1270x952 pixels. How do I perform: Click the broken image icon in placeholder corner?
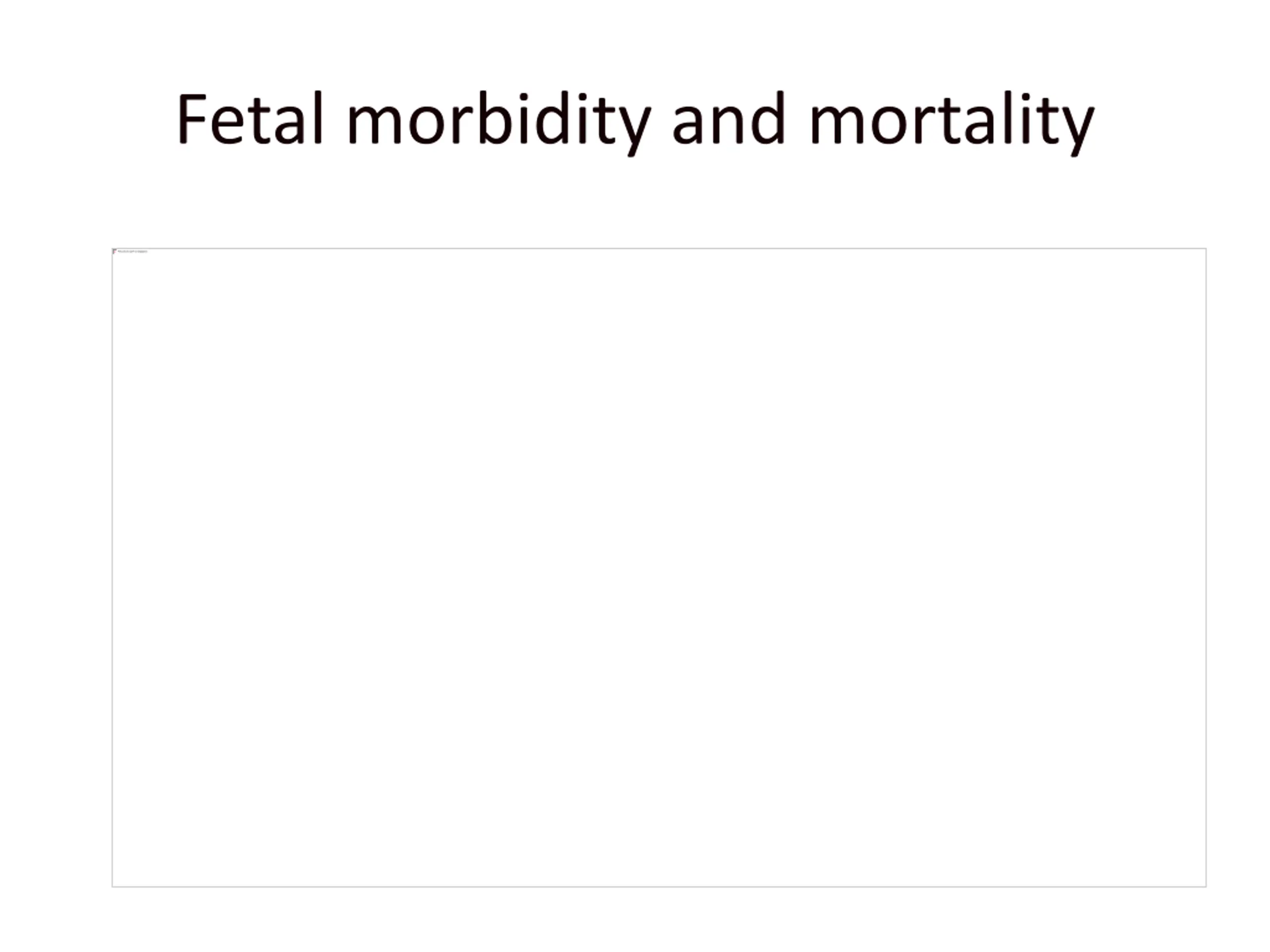(x=115, y=251)
